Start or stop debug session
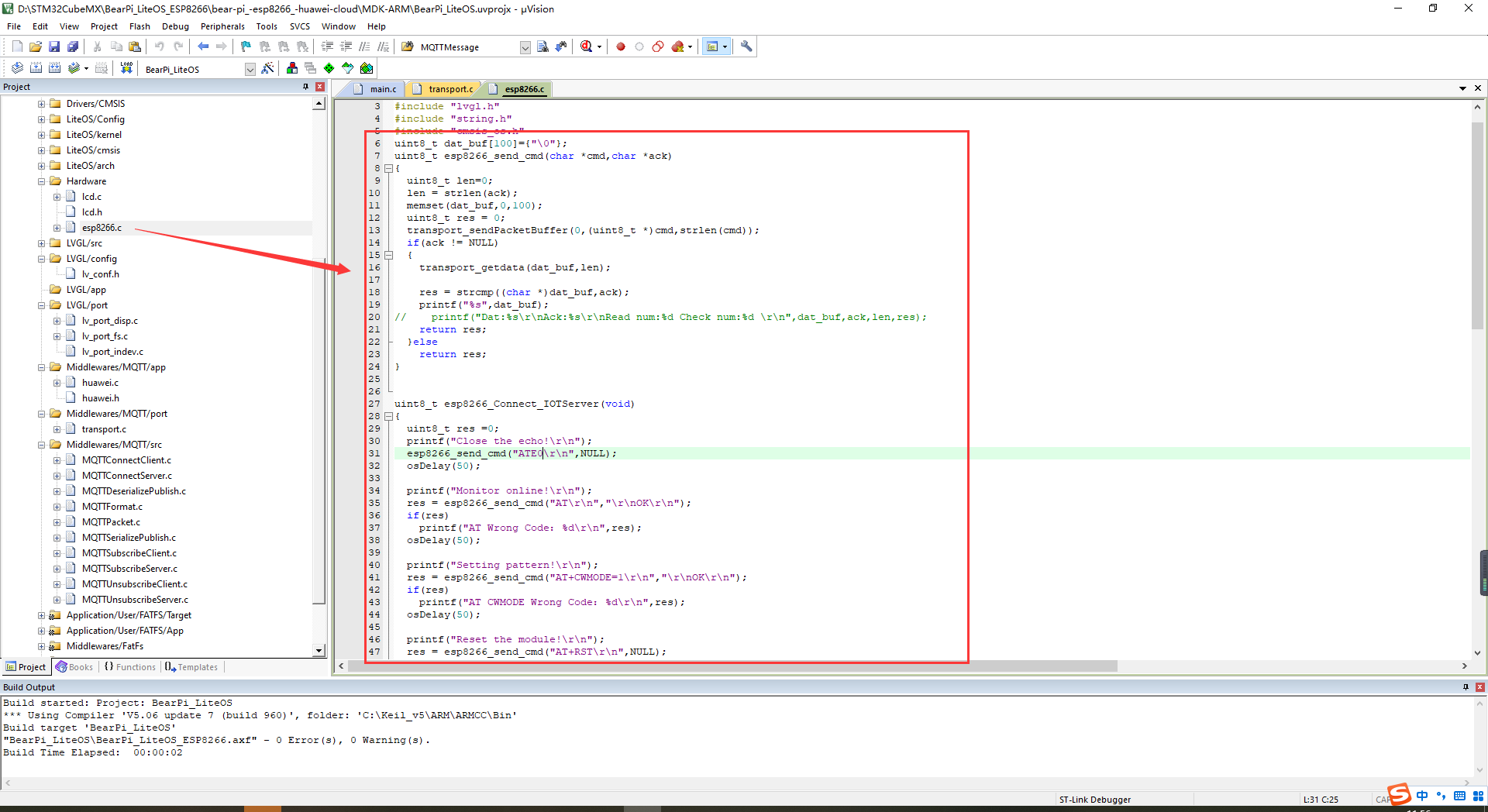1488x812 pixels. (587, 46)
